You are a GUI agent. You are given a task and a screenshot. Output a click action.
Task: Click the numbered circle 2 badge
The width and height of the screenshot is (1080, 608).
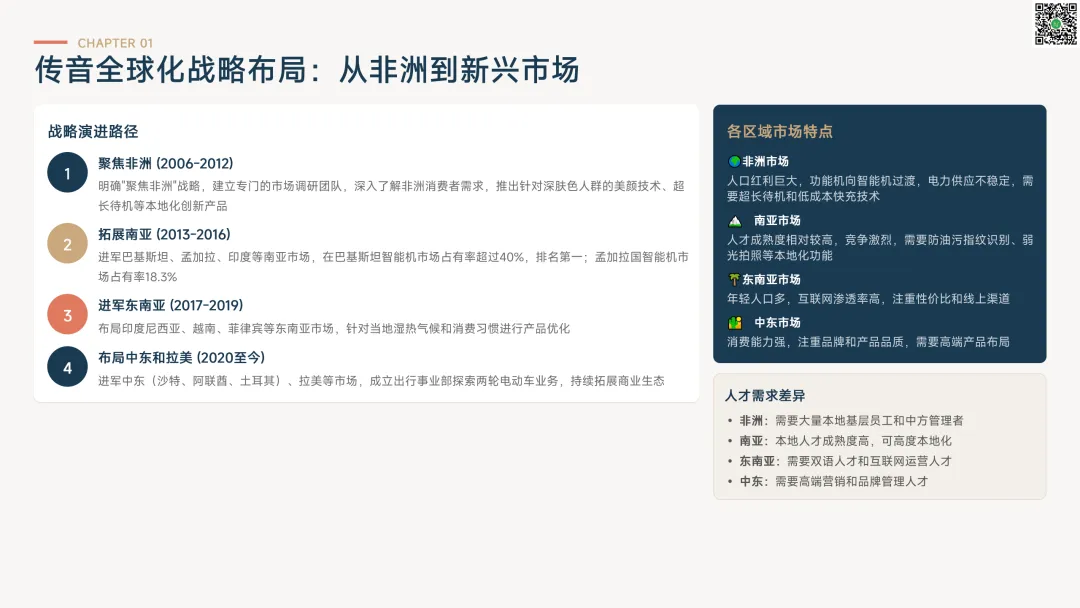coord(68,244)
